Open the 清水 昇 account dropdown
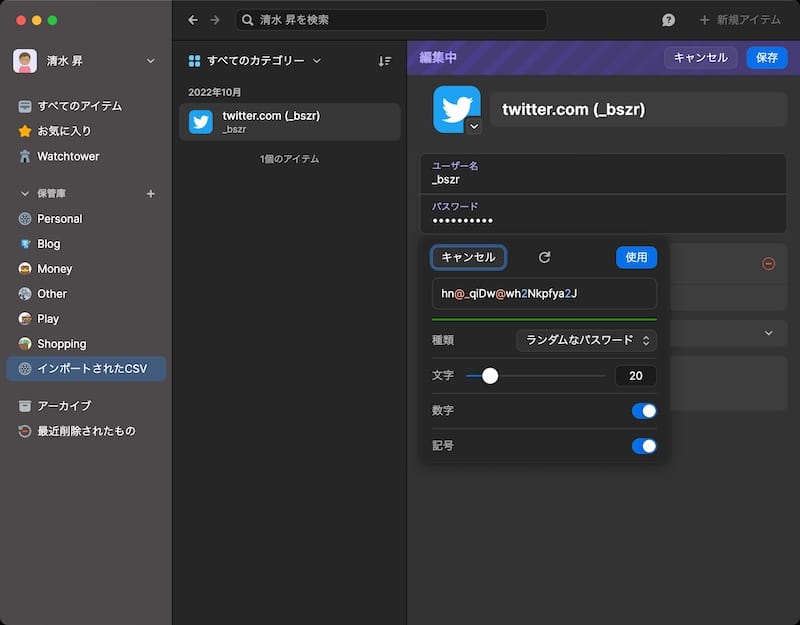Viewport: 800px width, 625px height. (151, 61)
